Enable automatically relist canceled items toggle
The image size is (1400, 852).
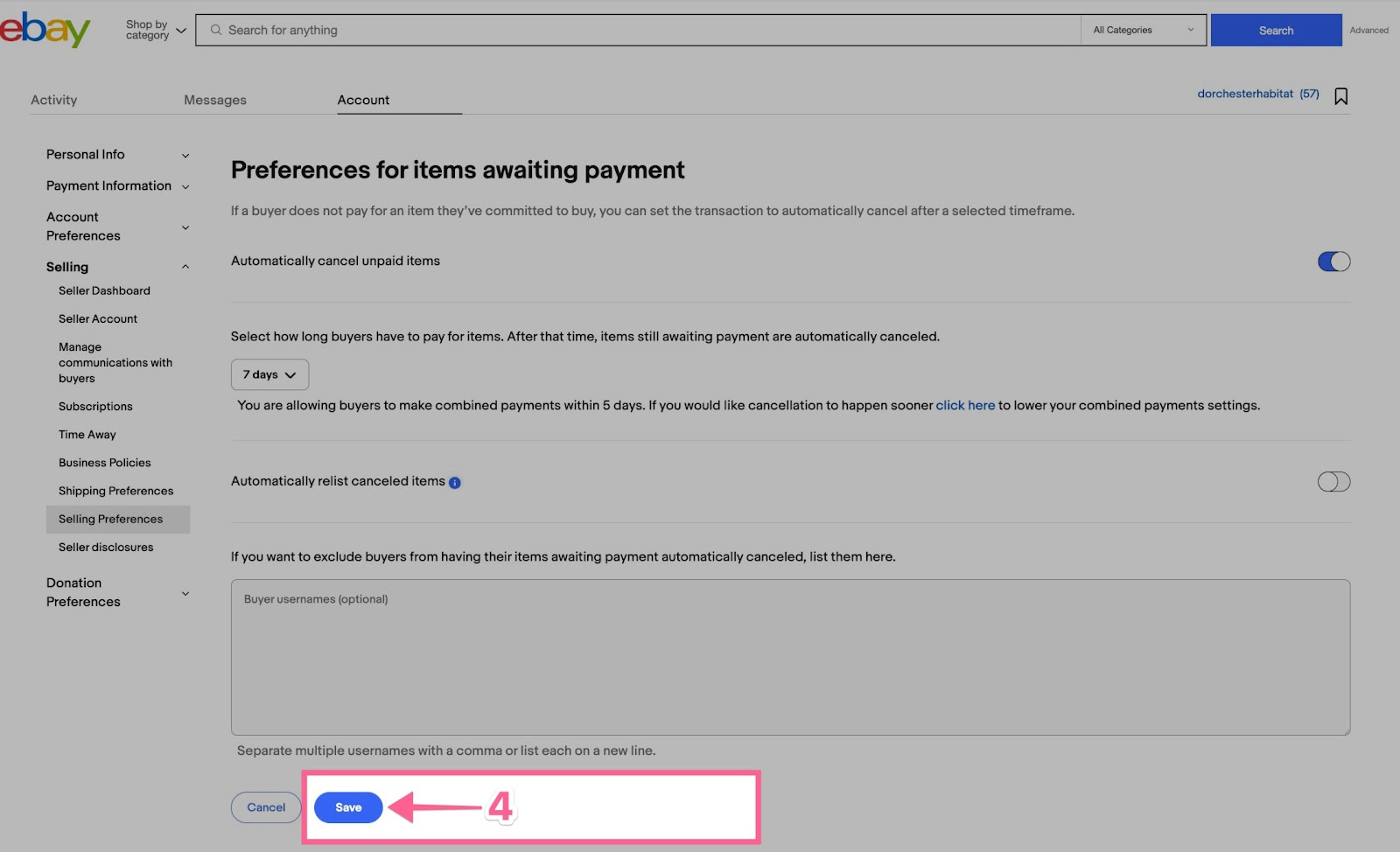[x=1333, y=482]
